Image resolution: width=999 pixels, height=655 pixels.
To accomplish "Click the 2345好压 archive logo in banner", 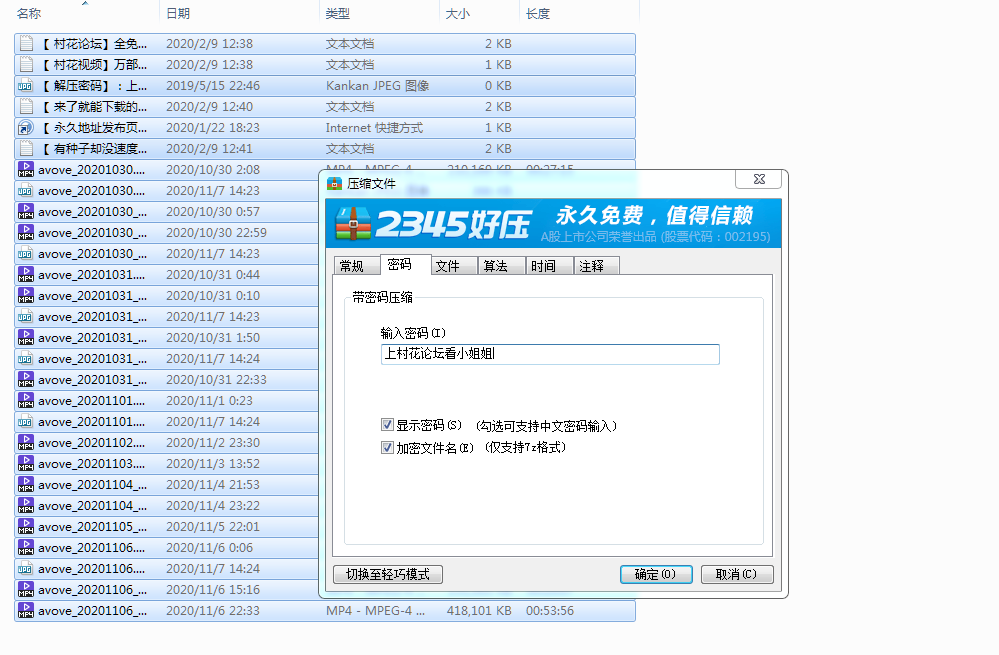I will click(354, 224).
